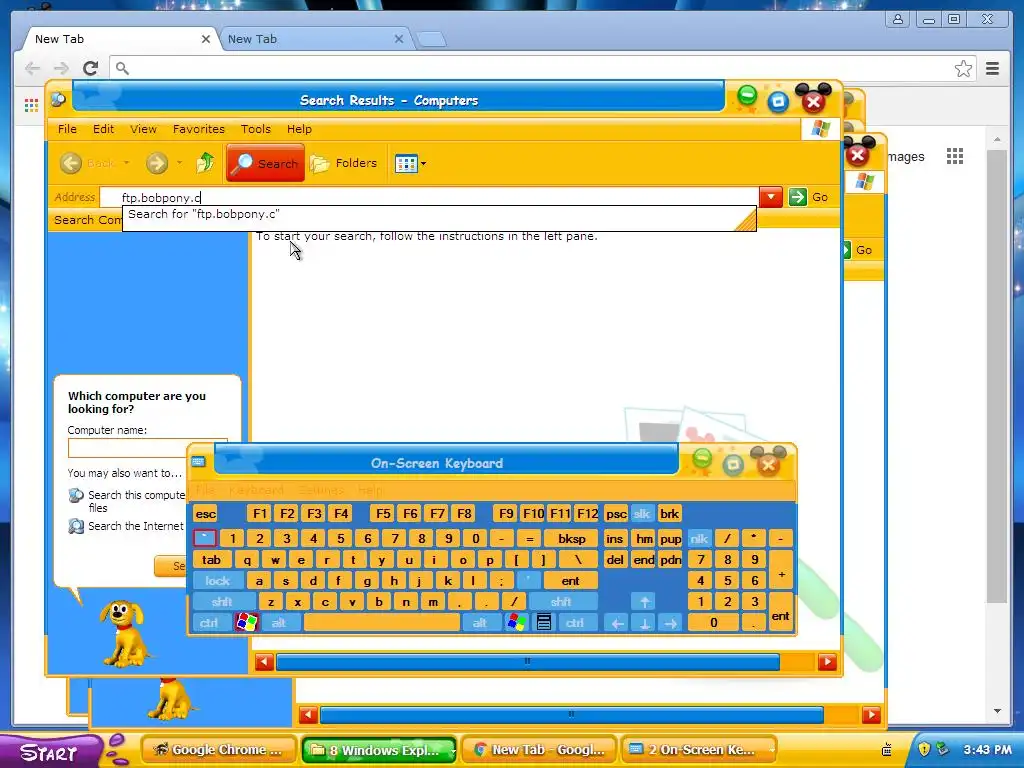Open the Favorites menu
The image size is (1024, 768).
point(199,129)
